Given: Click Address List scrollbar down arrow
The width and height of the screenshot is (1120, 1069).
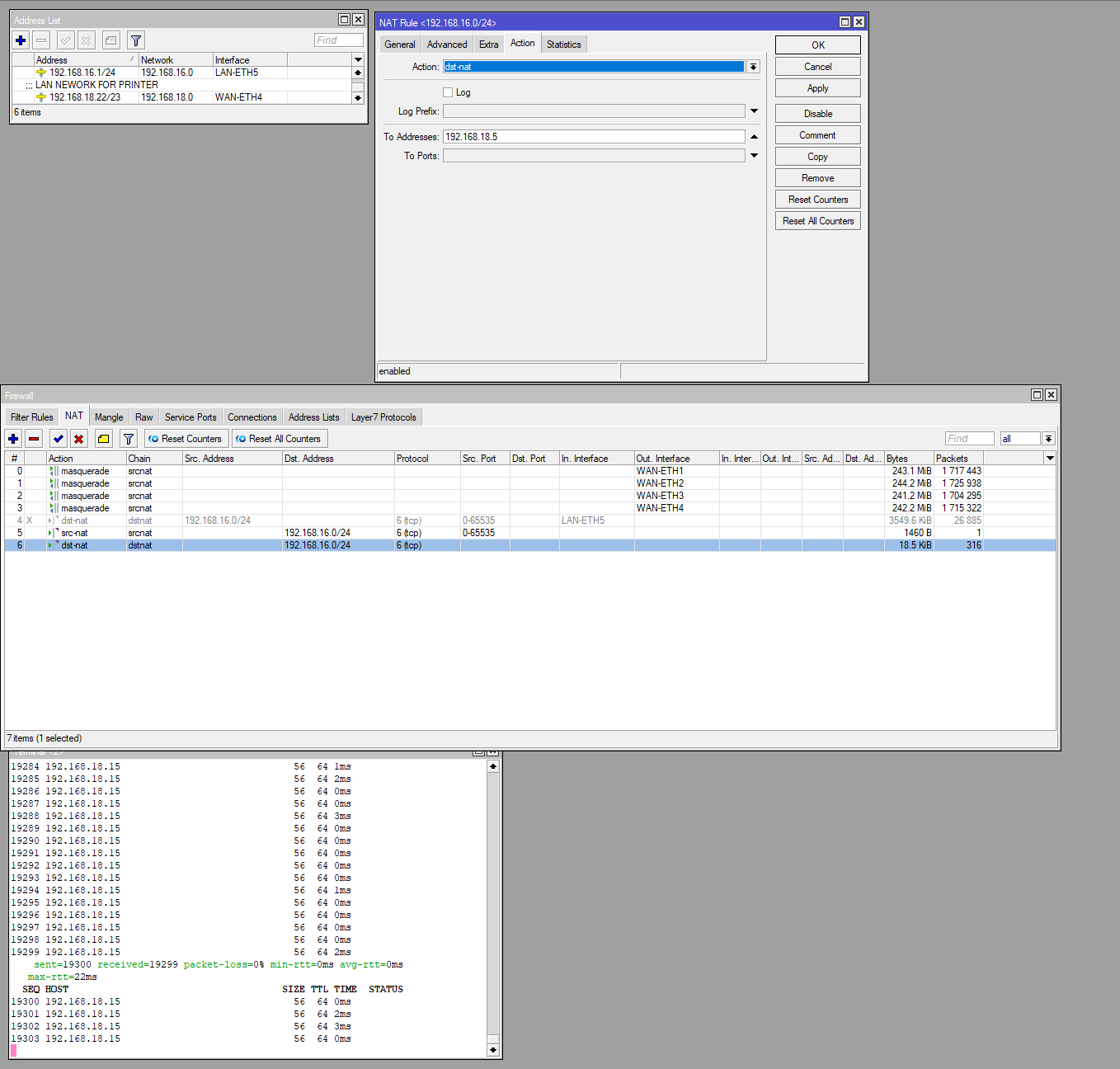Looking at the screenshot, I should pos(358,97).
